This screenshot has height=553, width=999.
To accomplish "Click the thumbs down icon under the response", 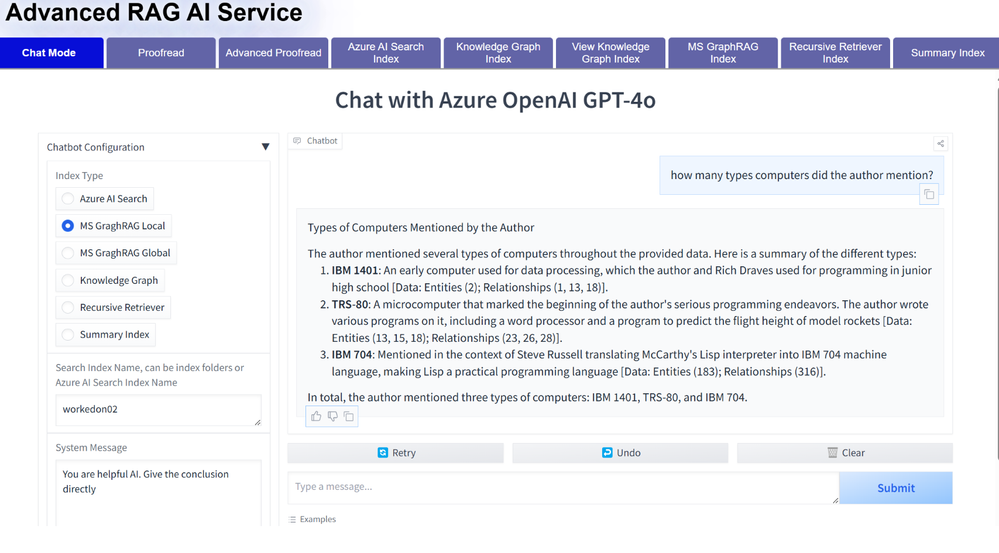I will pyautogui.click(x=333, y=416).
